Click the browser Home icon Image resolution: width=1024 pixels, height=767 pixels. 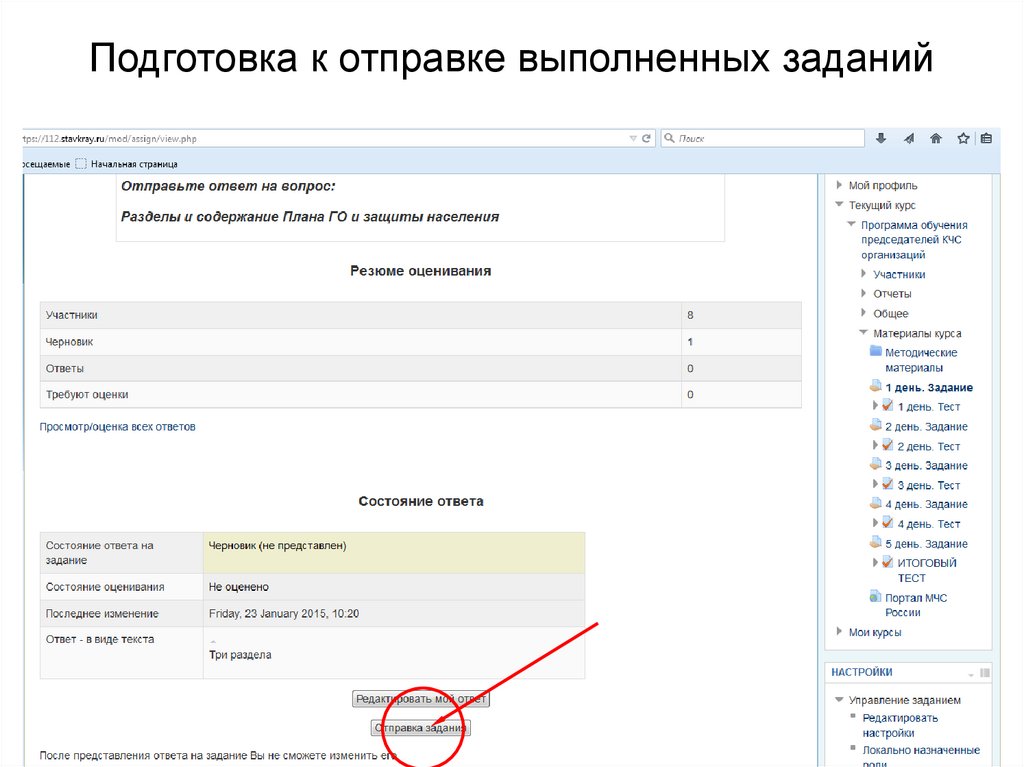936,139
